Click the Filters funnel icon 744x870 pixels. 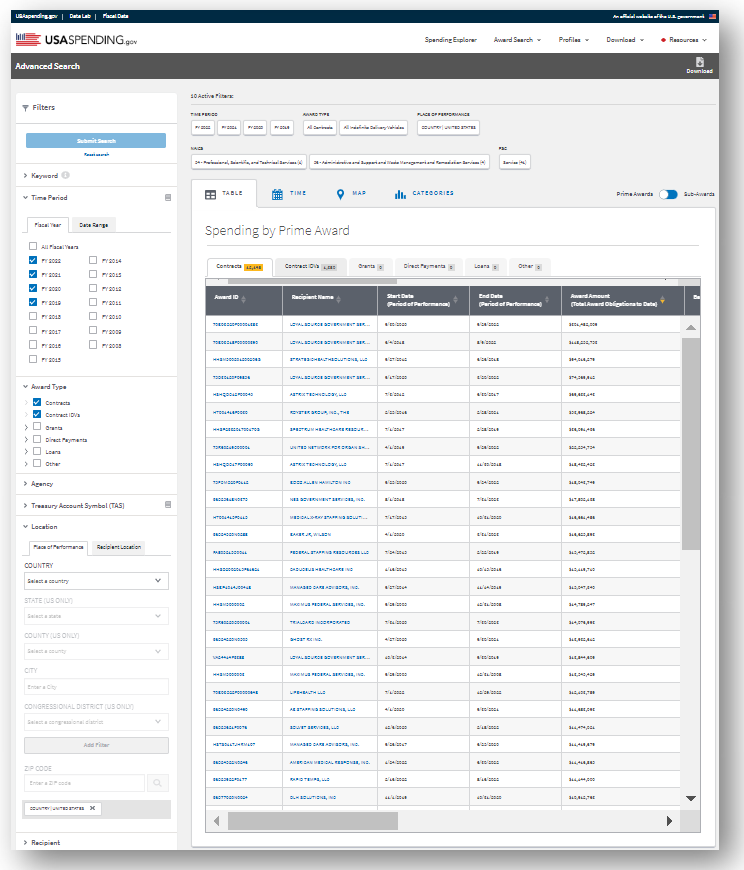click(26, 108)
